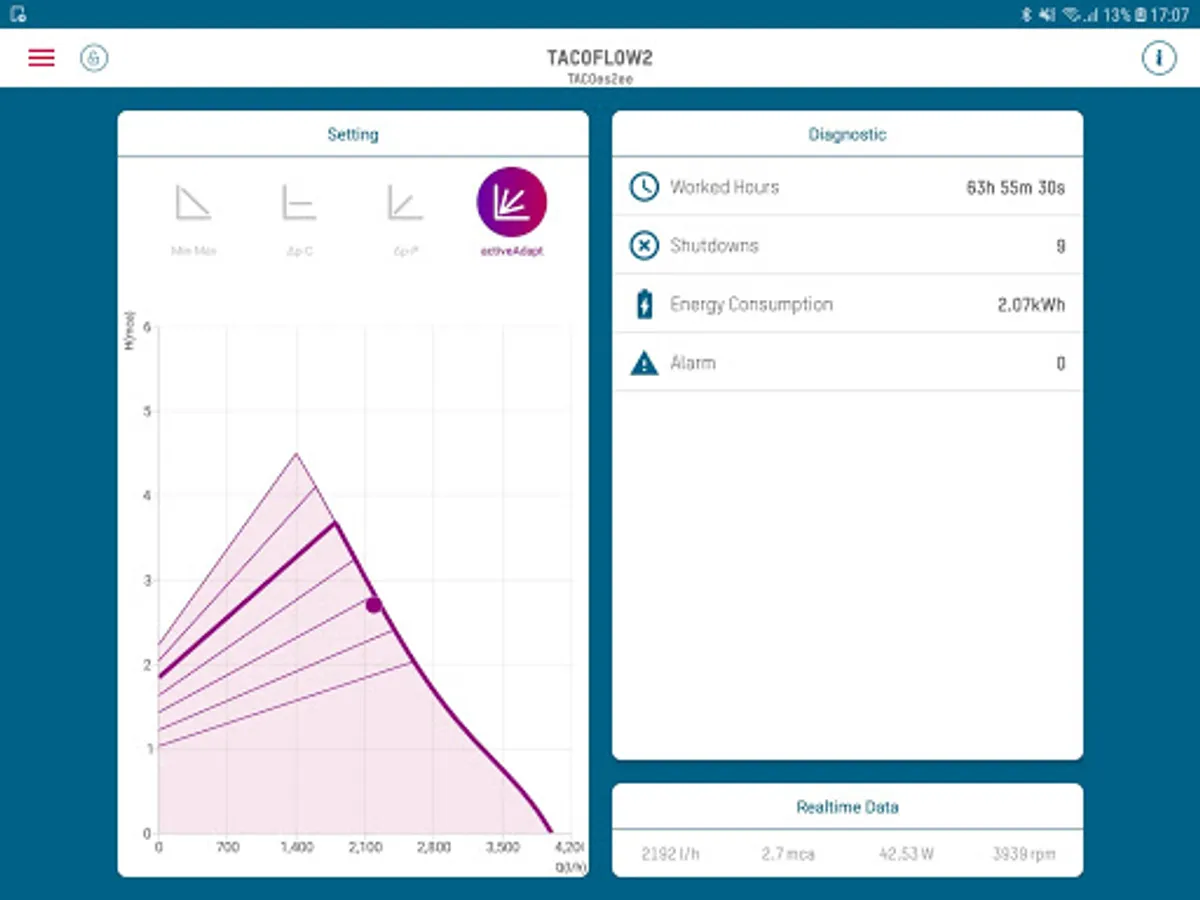Tap the 2192 l/h flow reading
This screenshot has height=900, width=1200.
(x=672, y=855)
